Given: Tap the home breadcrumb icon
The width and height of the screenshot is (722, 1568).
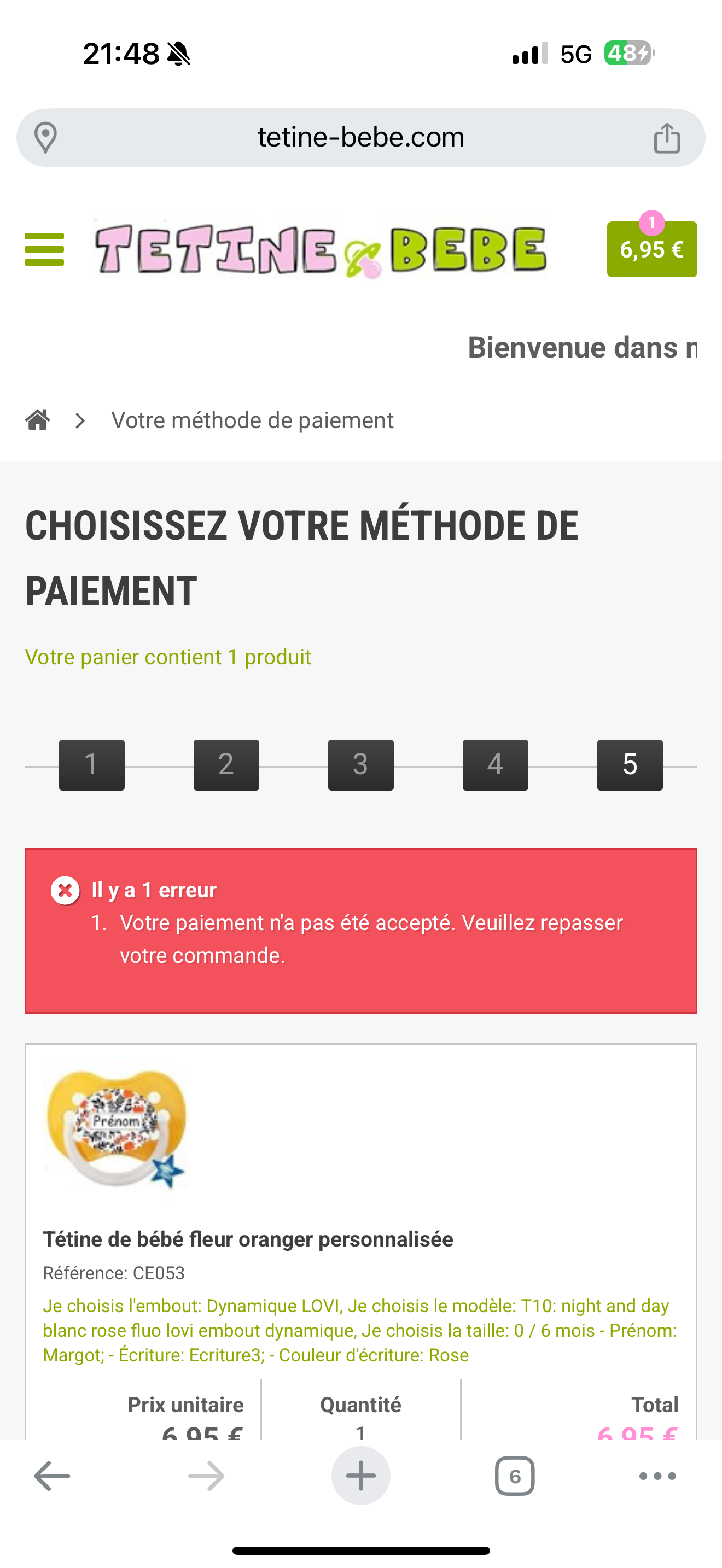Looking at the screenshot, I should click(38, 420).
